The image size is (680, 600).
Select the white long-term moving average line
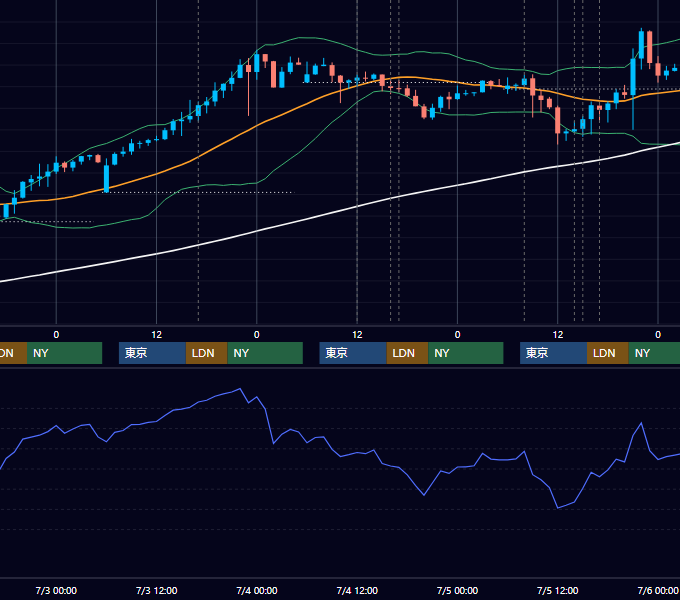[357, 207]
